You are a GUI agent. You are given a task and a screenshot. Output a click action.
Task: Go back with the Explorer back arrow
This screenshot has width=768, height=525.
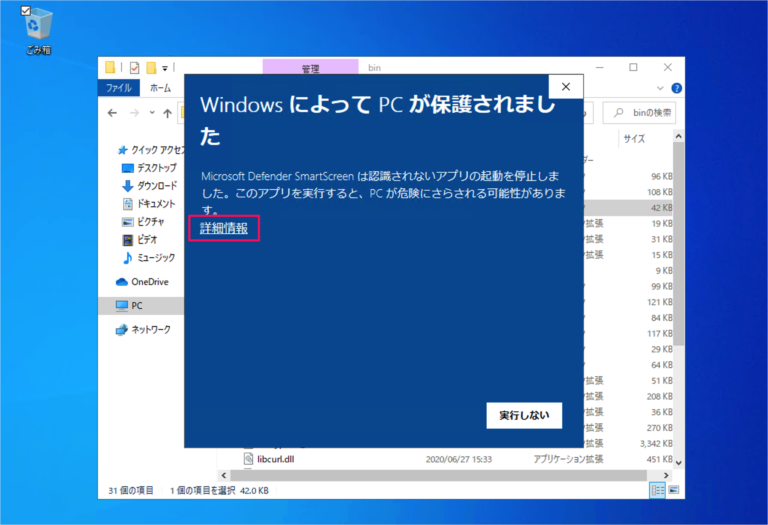(x=112, y=113)
